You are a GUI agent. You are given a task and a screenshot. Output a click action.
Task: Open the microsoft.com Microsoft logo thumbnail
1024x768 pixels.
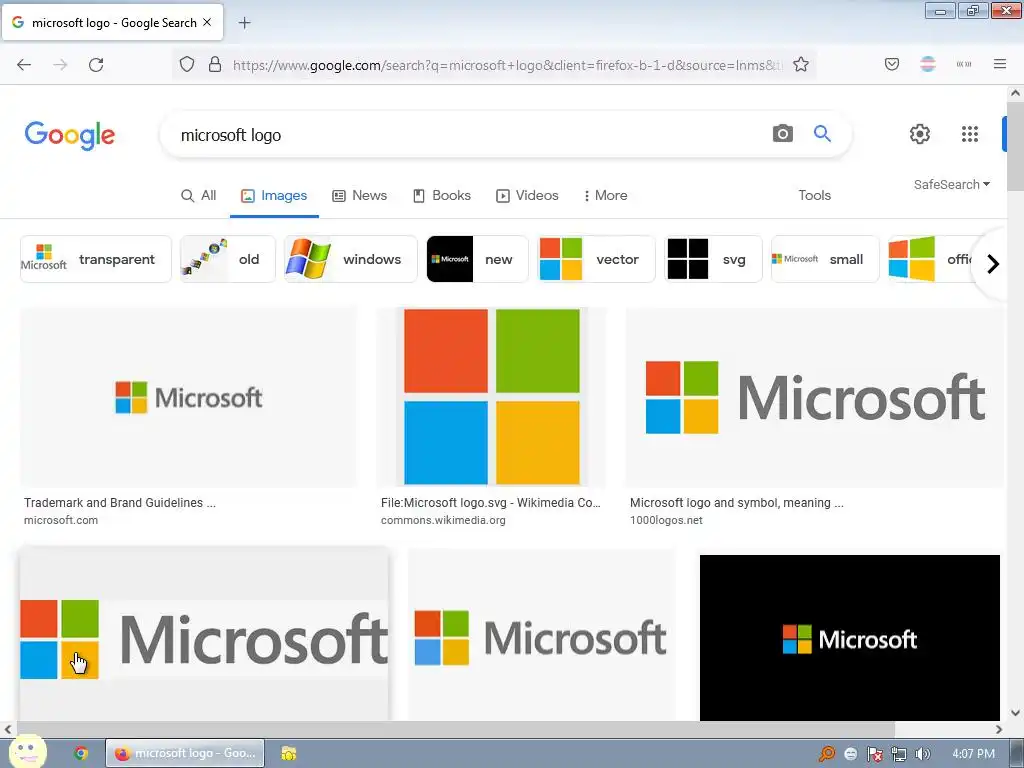[x=189, y=397]
